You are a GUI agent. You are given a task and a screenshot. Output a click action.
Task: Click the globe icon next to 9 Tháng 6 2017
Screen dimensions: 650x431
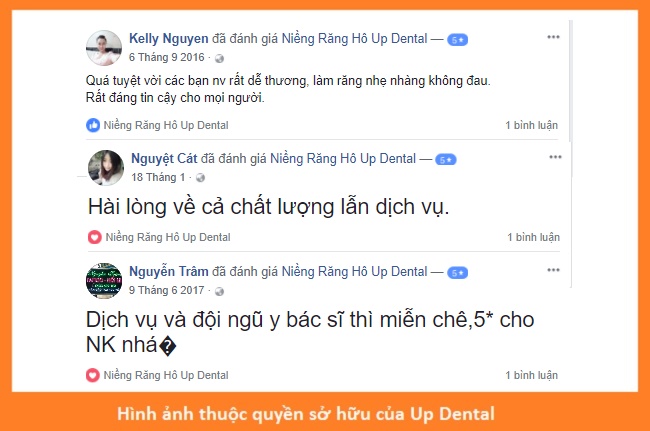click(x=219, y=291)
